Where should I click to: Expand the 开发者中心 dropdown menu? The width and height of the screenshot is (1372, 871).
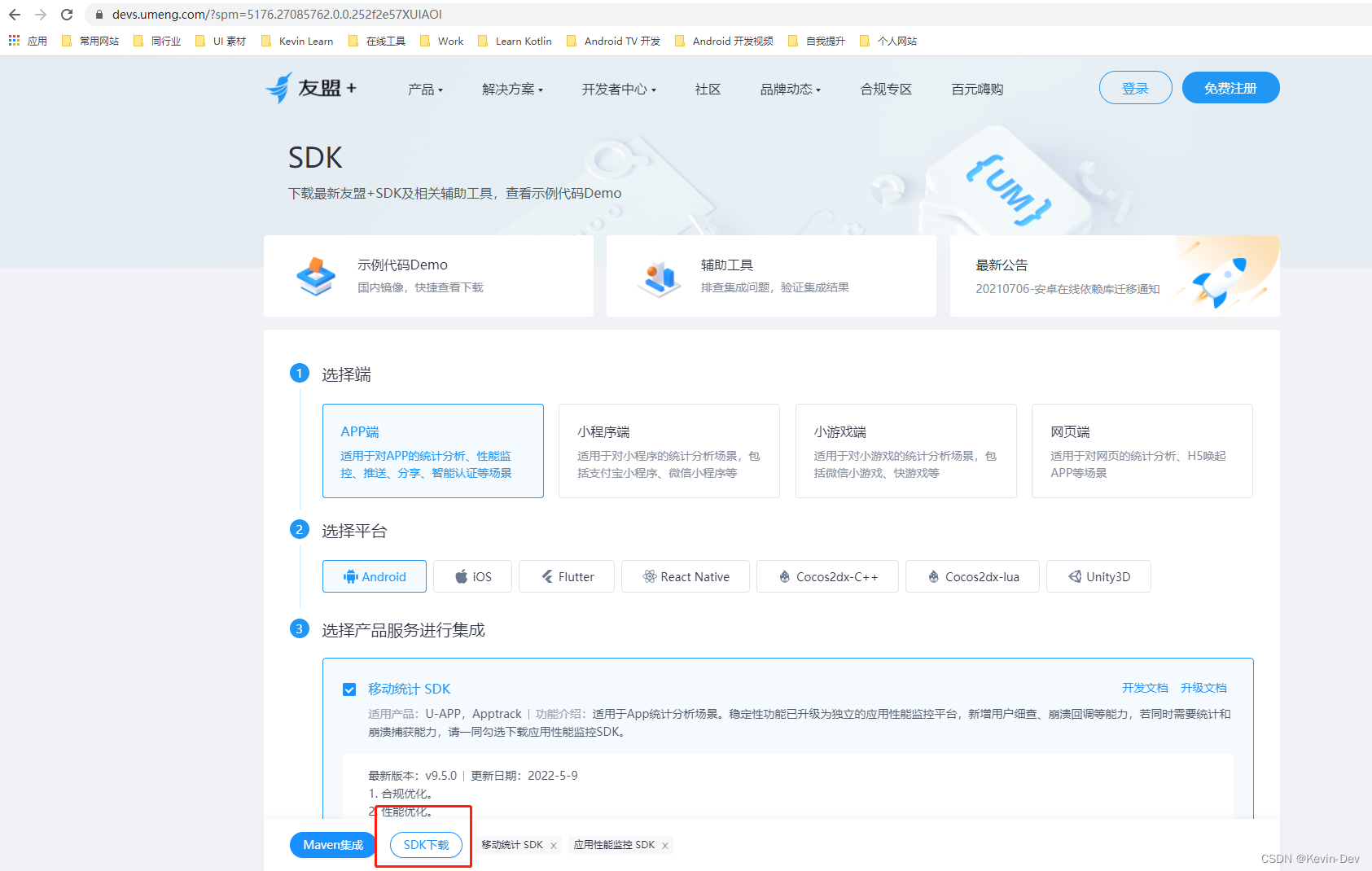pyautogui.click(x=619, y=89)
